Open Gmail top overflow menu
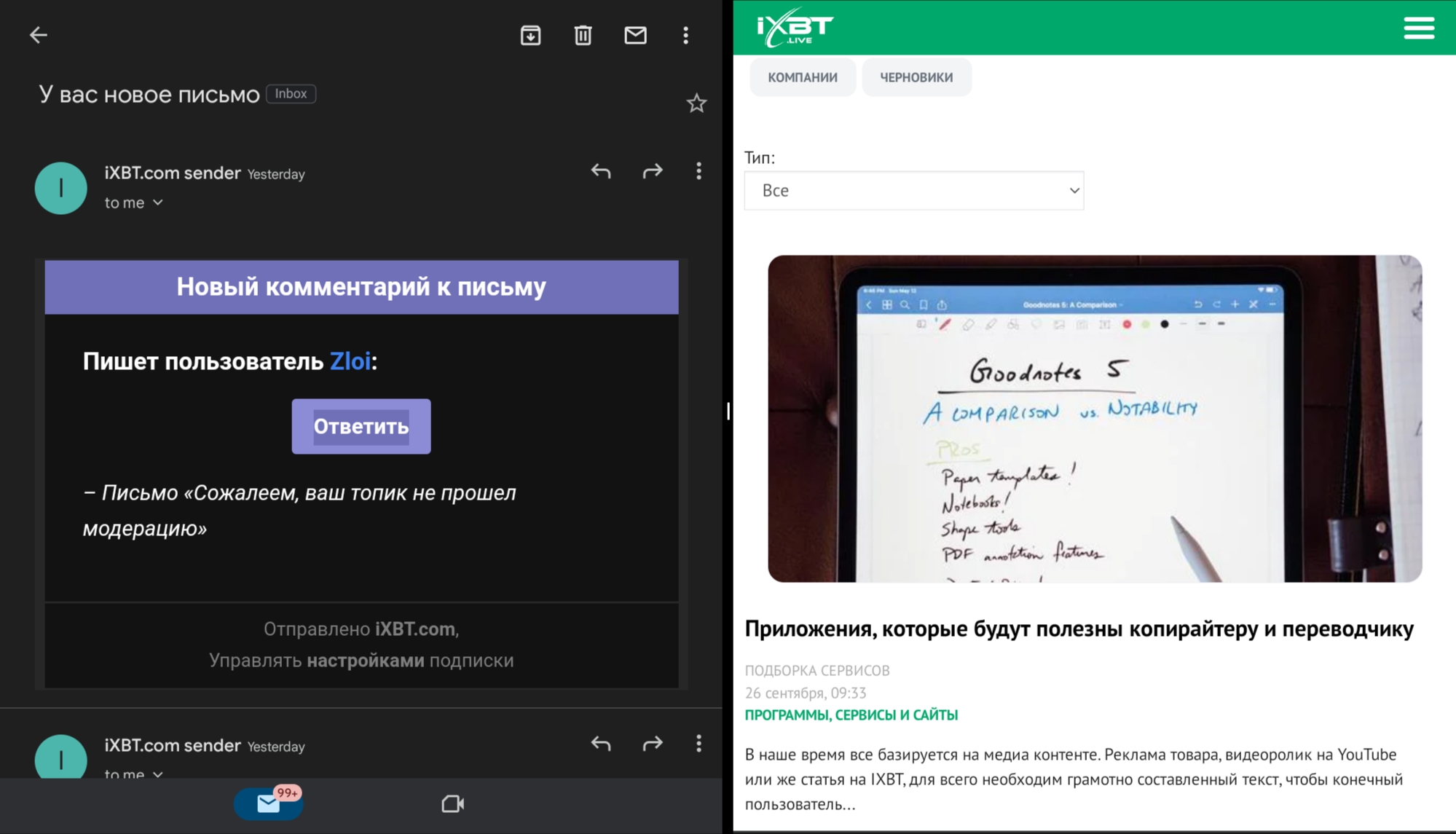Viewport: 1456px width, 834px height. click(x=685, y=35)
